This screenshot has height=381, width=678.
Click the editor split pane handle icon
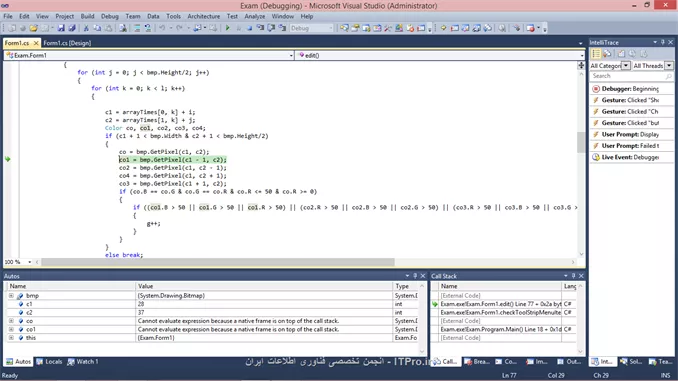click(581, 65)
